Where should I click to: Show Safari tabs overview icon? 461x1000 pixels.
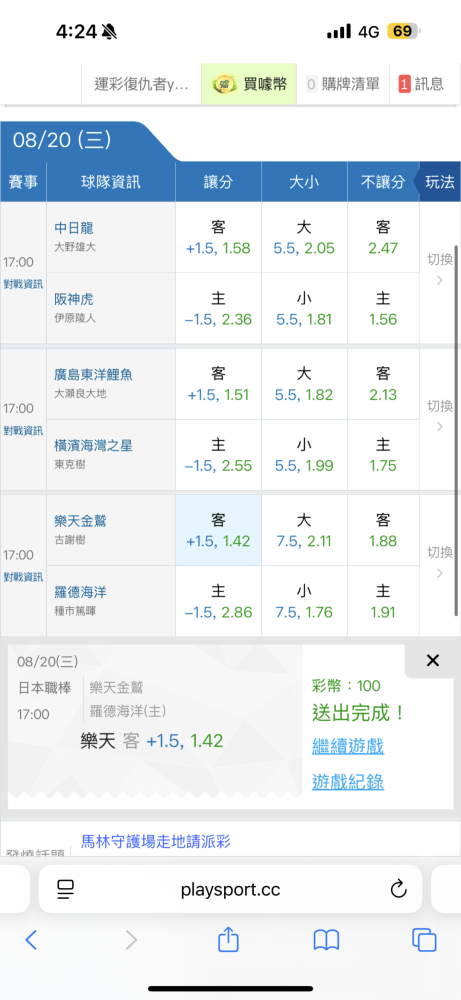[424, 939]
